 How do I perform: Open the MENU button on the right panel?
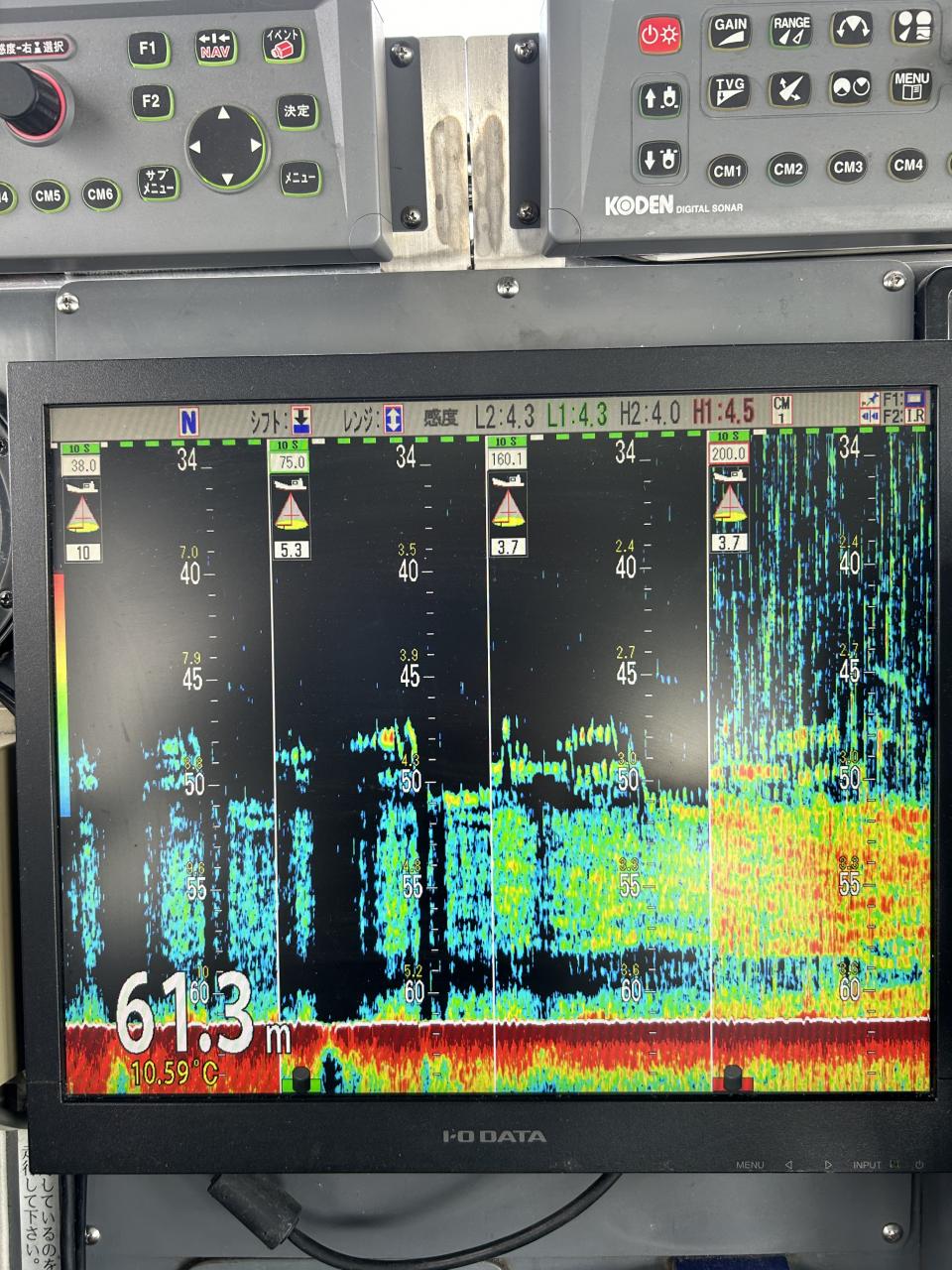pyautogui.click(x=910, y=86)
